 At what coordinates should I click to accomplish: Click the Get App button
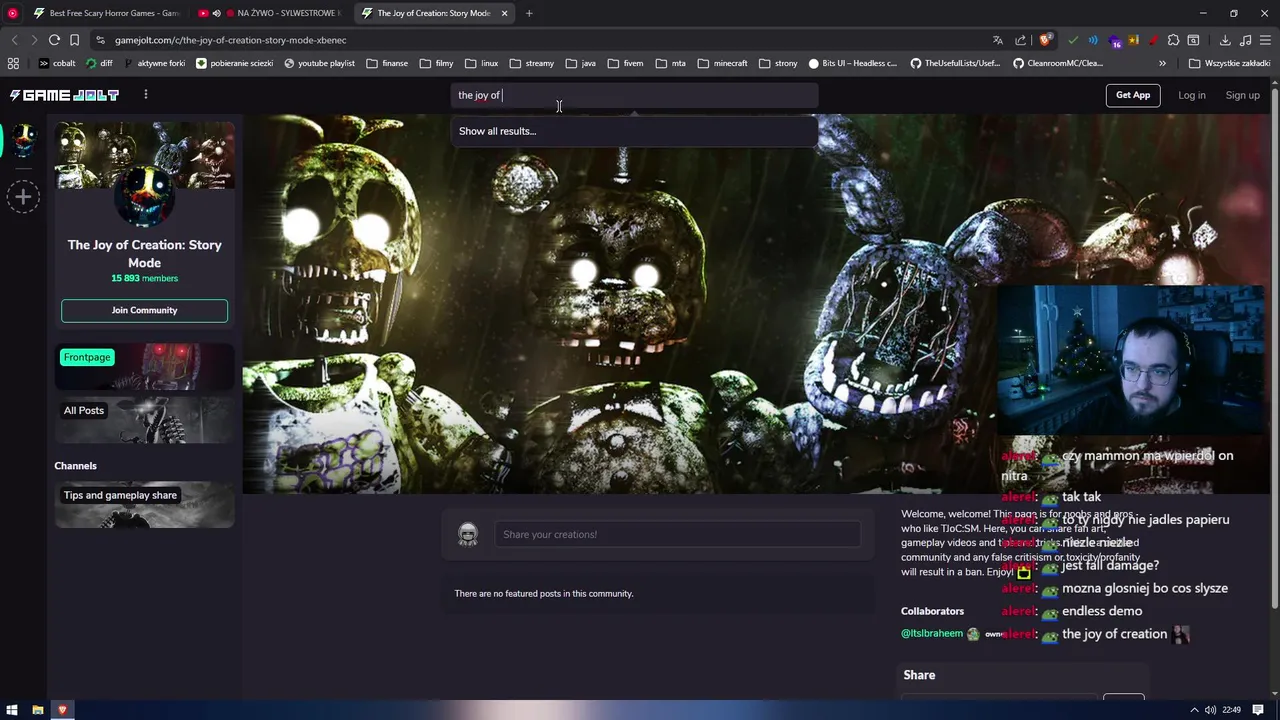(x=1133, y=95)
